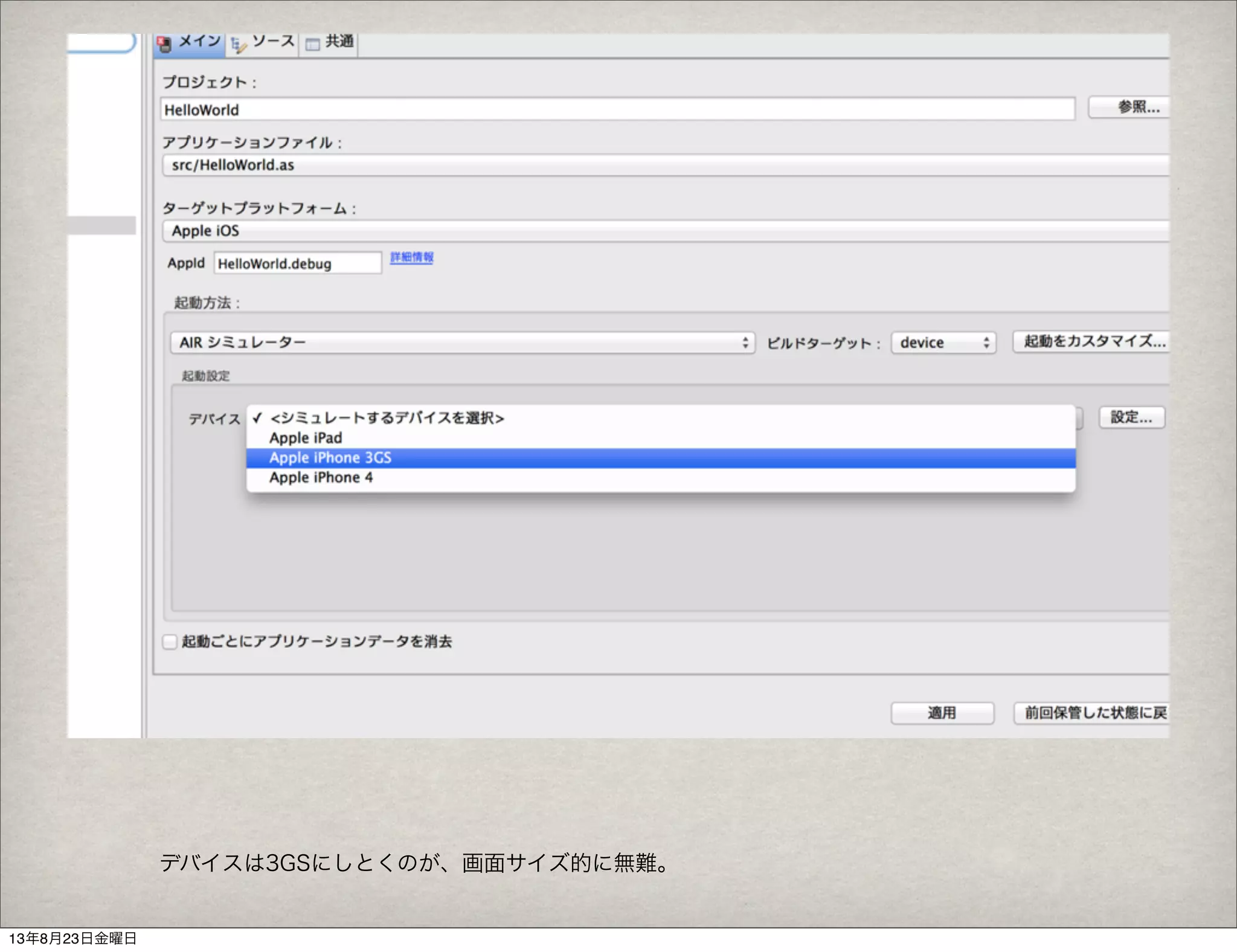Click the 参照... browse button
The image size is (1237, 952).
[1128, 108]
